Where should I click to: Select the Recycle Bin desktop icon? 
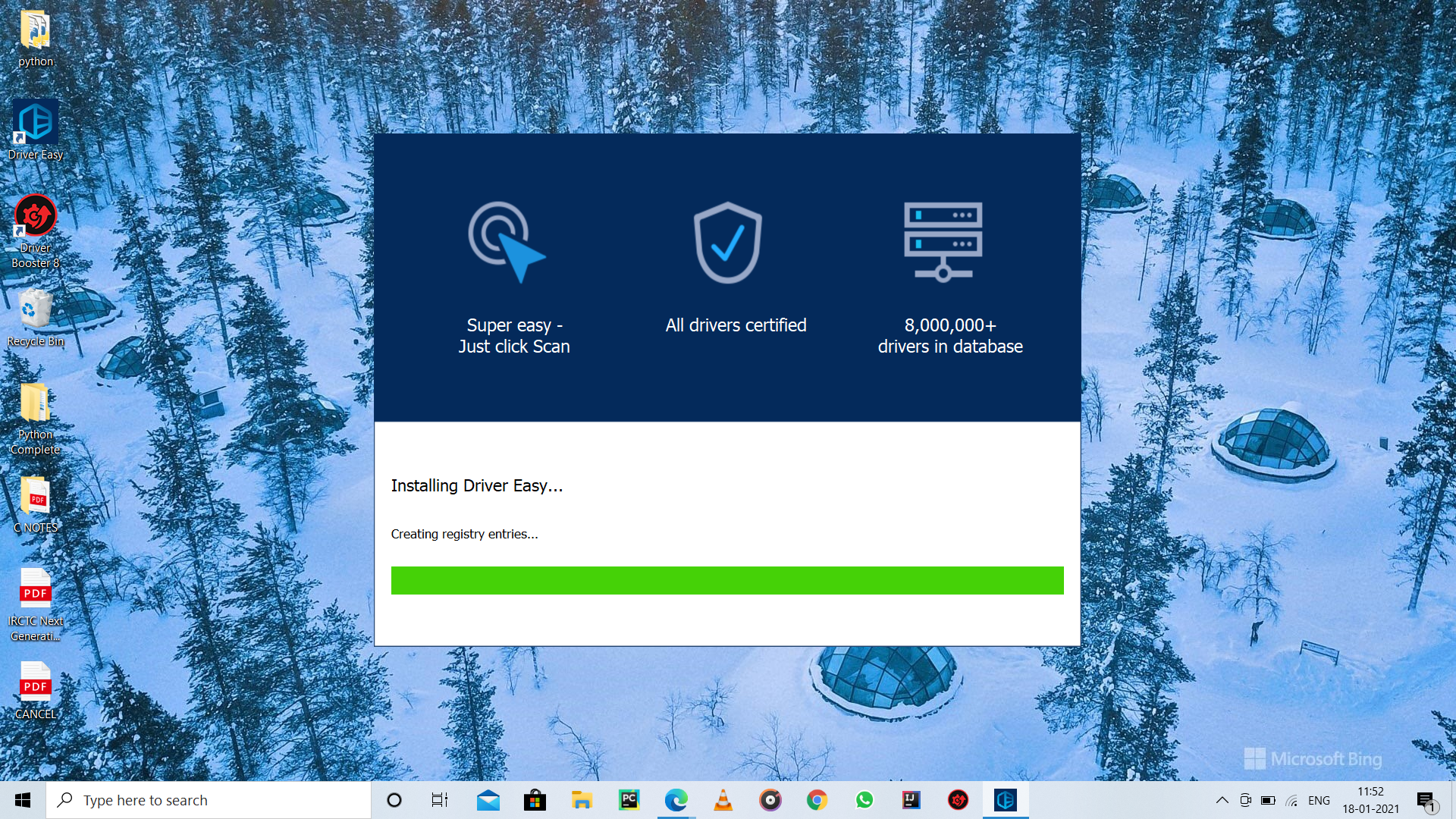point(35,318)
